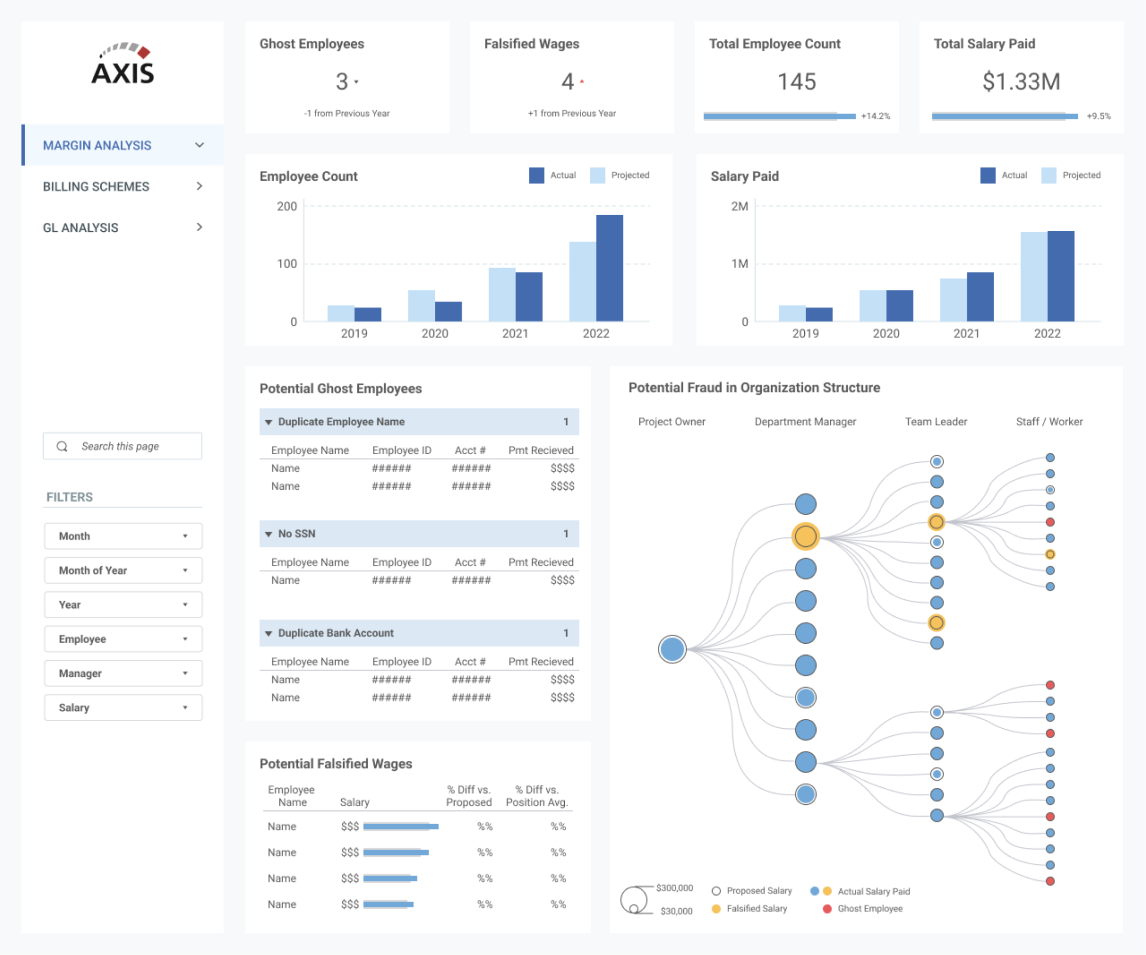Select the yellow Department Manager node
The height and width of the screenshot is (955, 1146).
tap(805, 536)
